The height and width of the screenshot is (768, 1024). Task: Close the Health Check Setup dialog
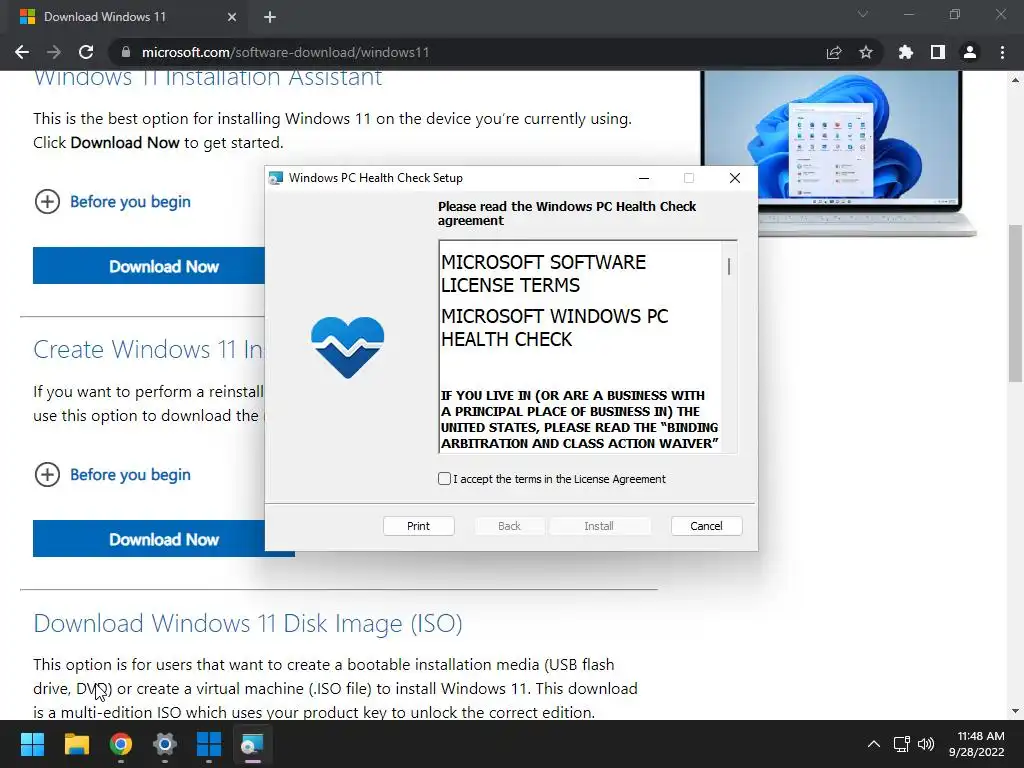735,178
